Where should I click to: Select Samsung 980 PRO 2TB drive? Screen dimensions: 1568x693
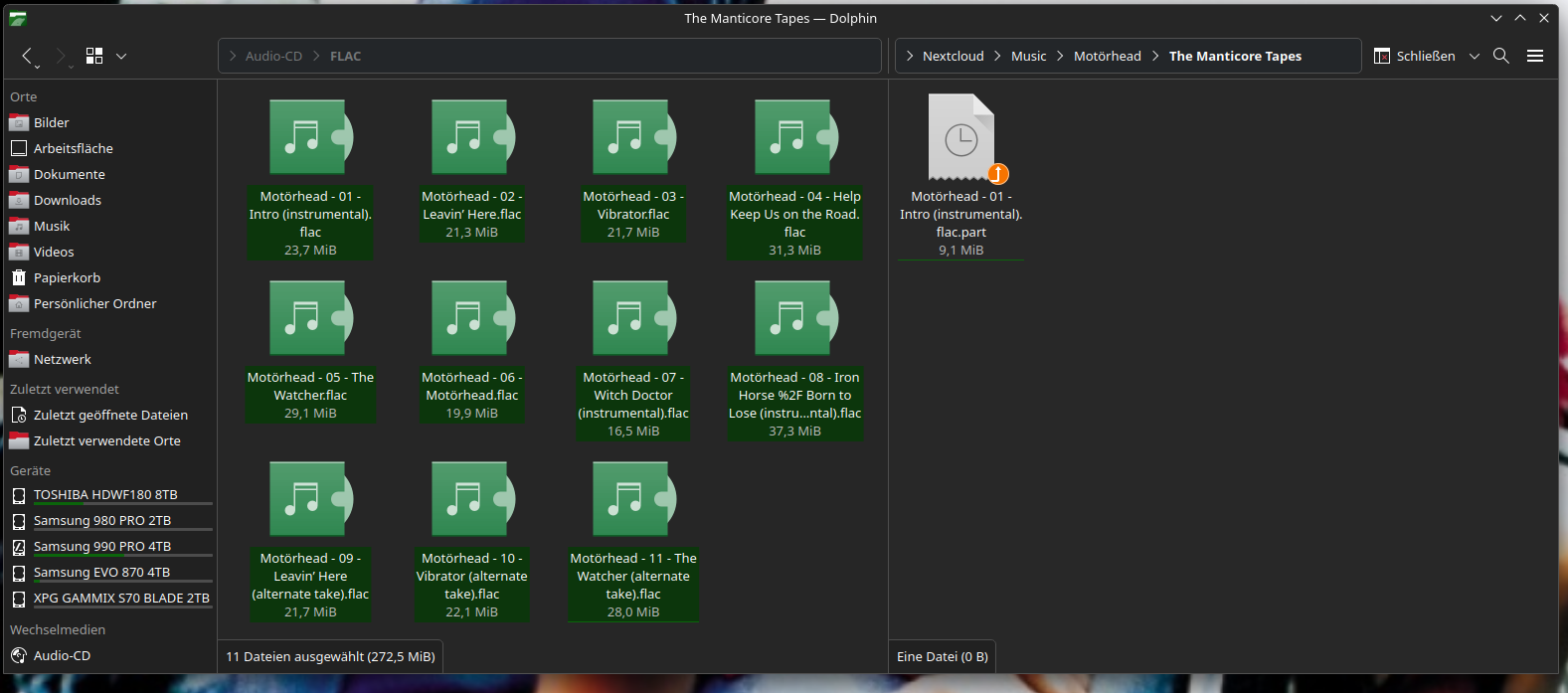(x=110, y=520)
